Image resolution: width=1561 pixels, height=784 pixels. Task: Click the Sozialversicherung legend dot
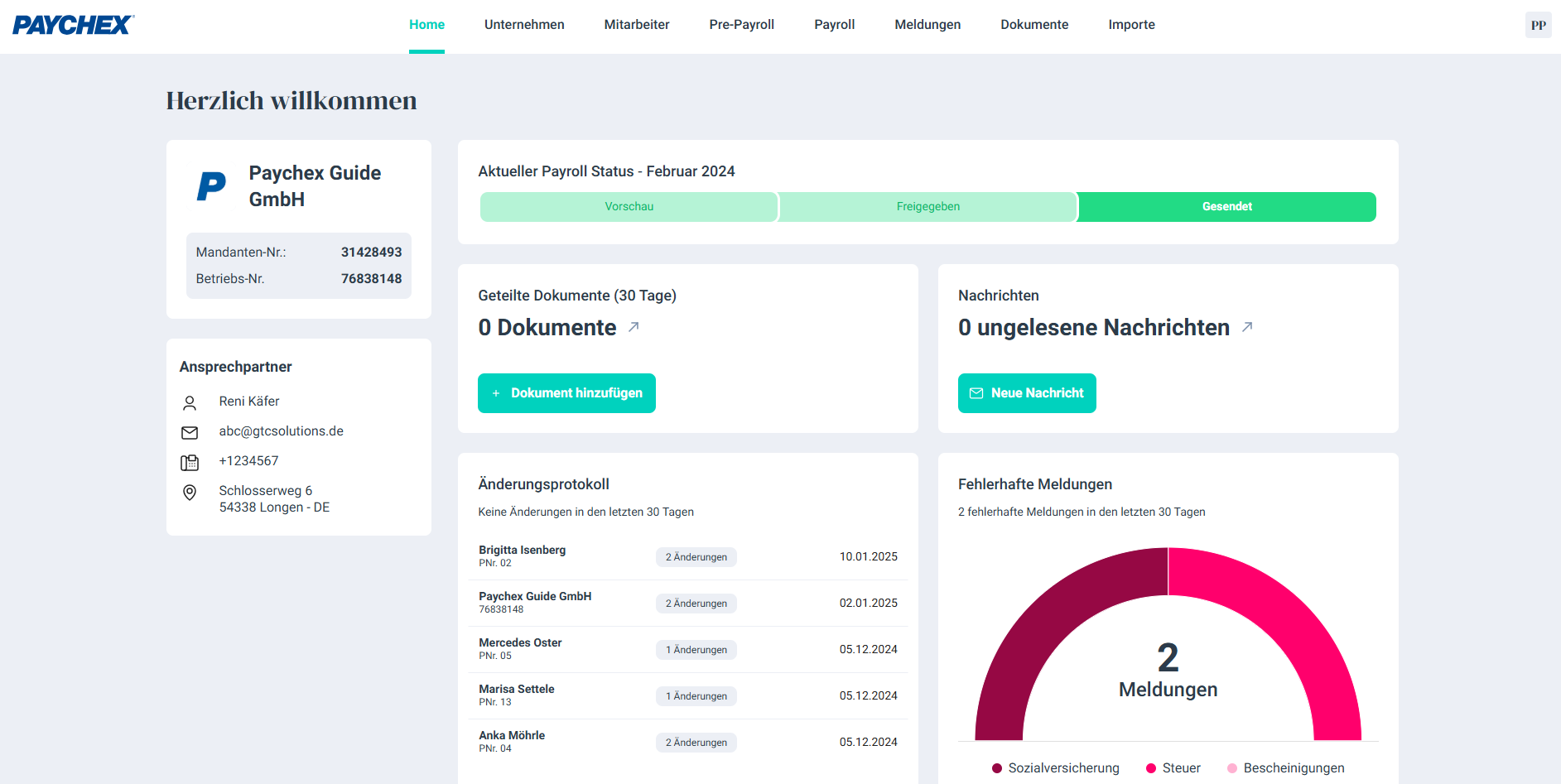pyautogui.click(x=997, y=768)
